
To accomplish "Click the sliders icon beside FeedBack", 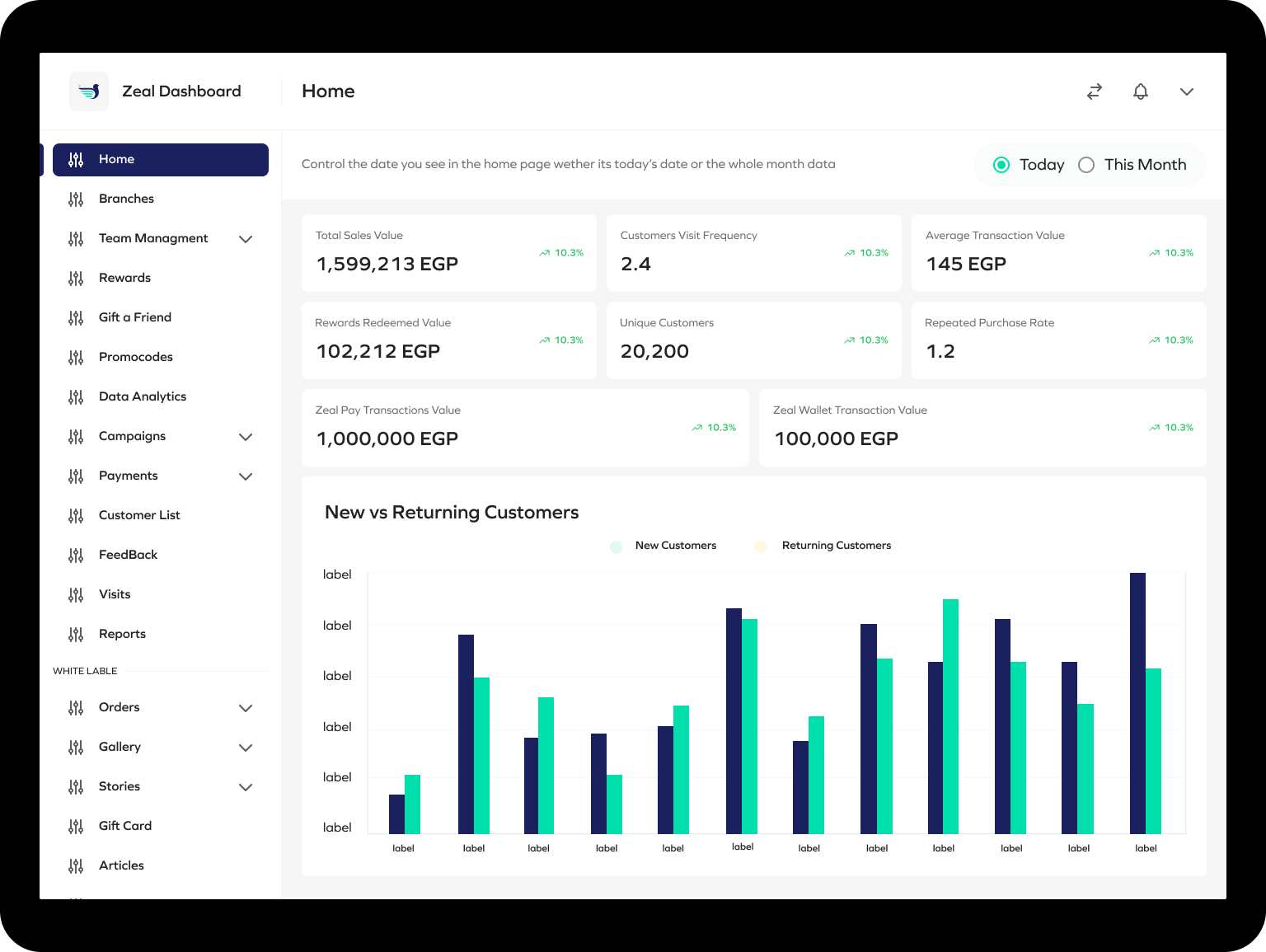I will point(76,556).
